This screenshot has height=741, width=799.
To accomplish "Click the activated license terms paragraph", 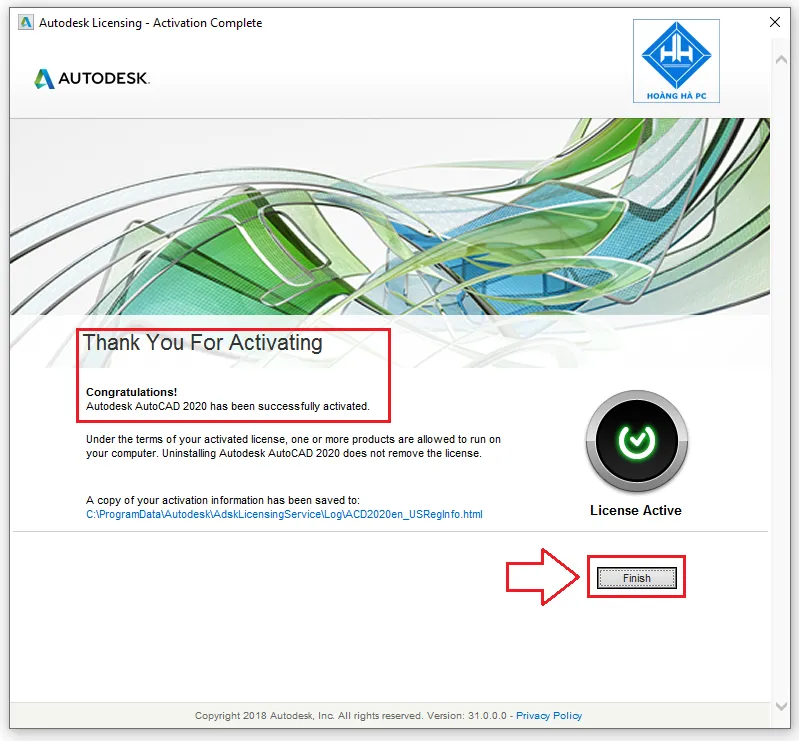I will click(x=293, y=446).
